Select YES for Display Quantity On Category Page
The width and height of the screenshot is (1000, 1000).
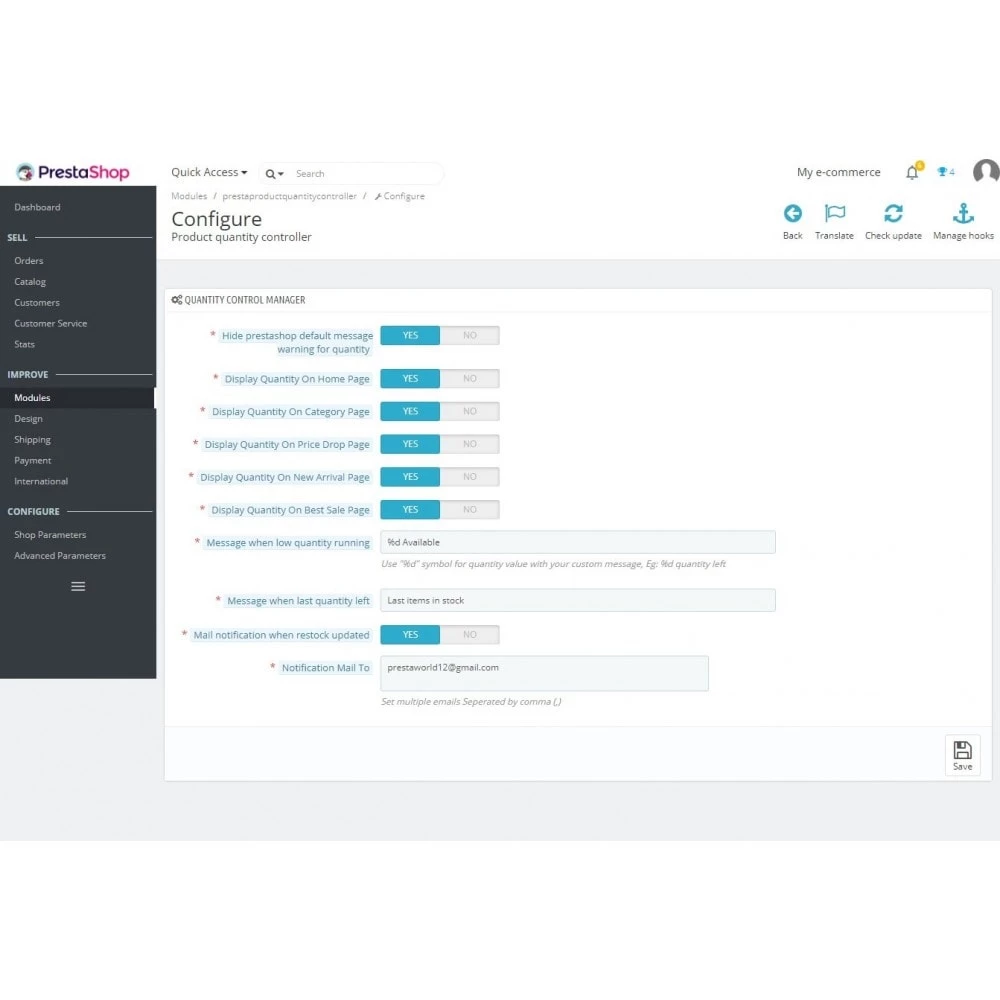pyautogui.click(x=410, y=411)
